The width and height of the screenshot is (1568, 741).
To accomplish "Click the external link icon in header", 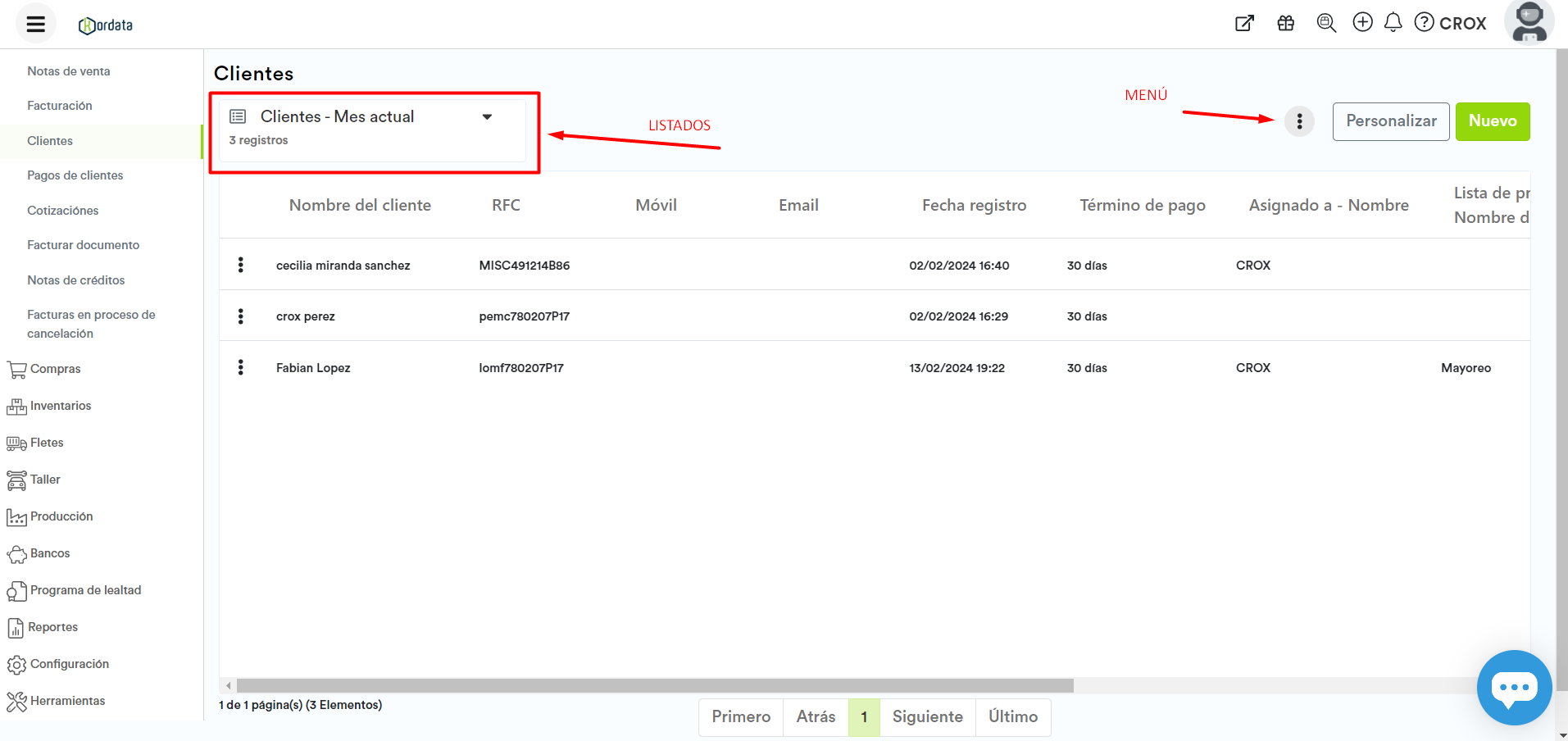I will pyautogui.click(x=1244, y=23).
